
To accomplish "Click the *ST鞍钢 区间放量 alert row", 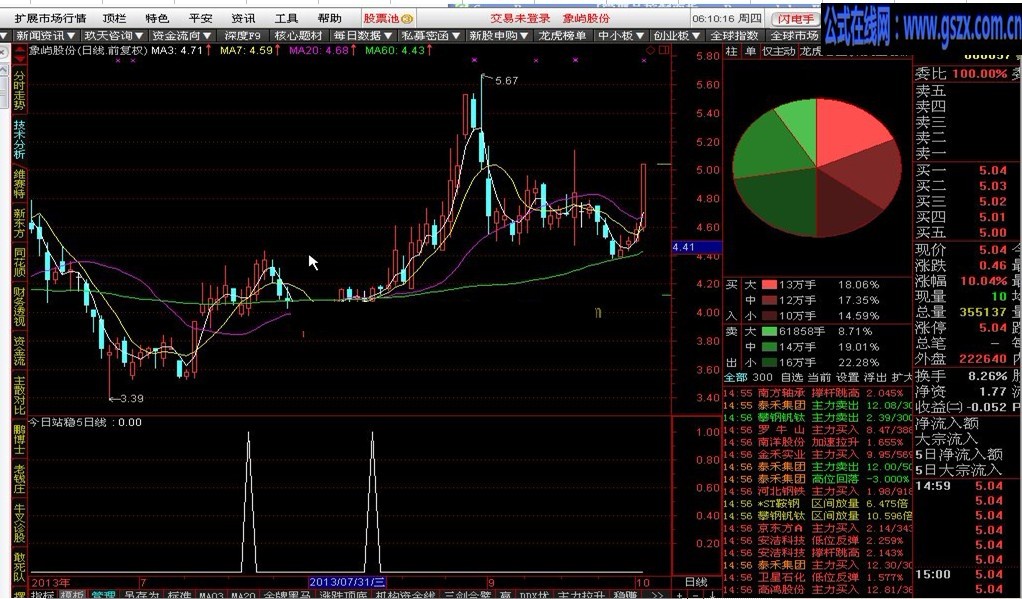I will click(817, 504).
